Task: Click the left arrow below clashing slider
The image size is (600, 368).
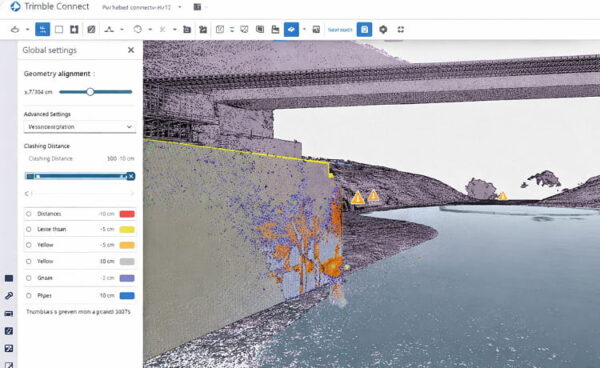Action: pyautogui.click(x=26, y=194)
